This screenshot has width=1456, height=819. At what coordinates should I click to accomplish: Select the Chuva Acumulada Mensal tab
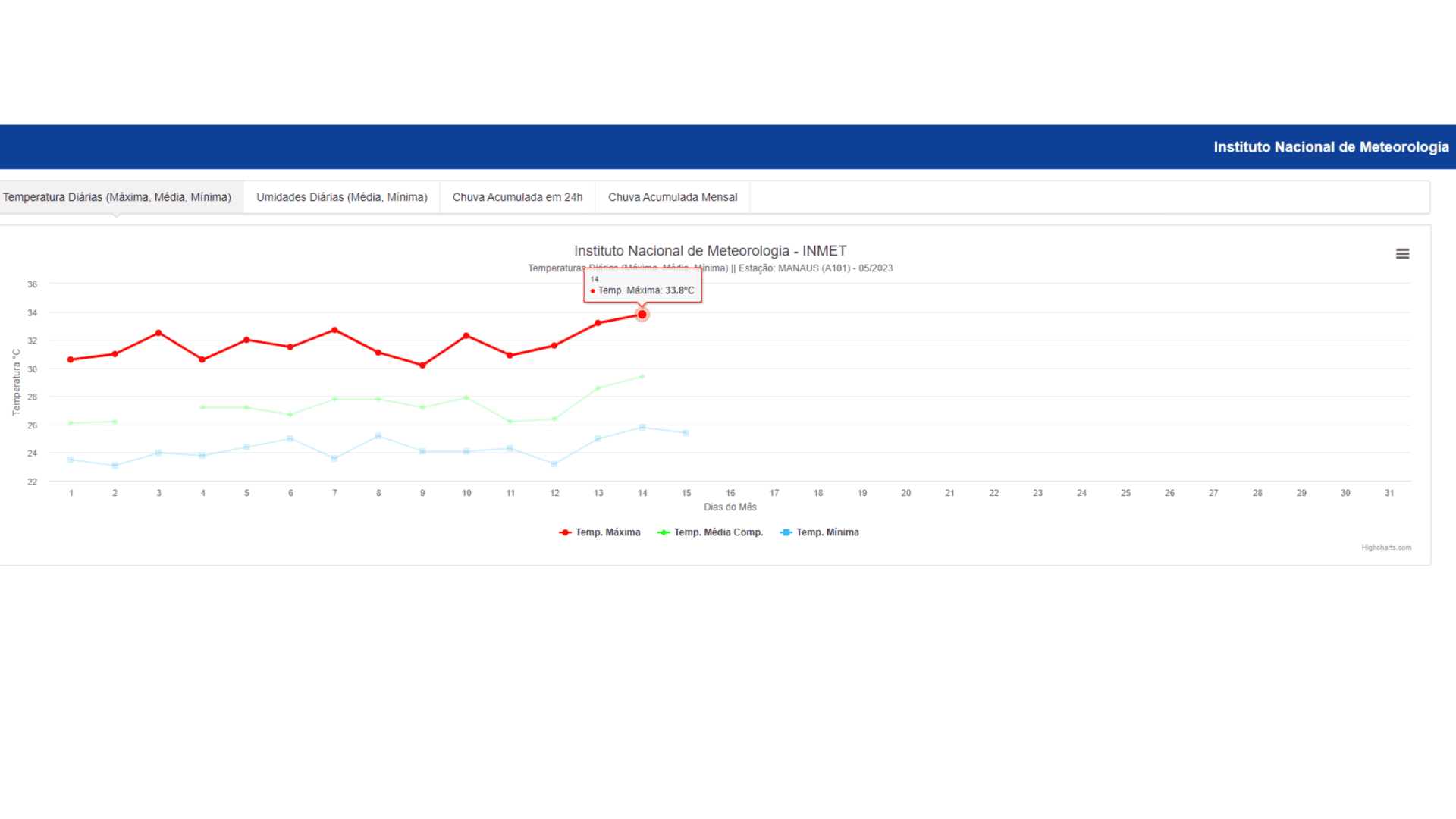[x=672, y=196]
